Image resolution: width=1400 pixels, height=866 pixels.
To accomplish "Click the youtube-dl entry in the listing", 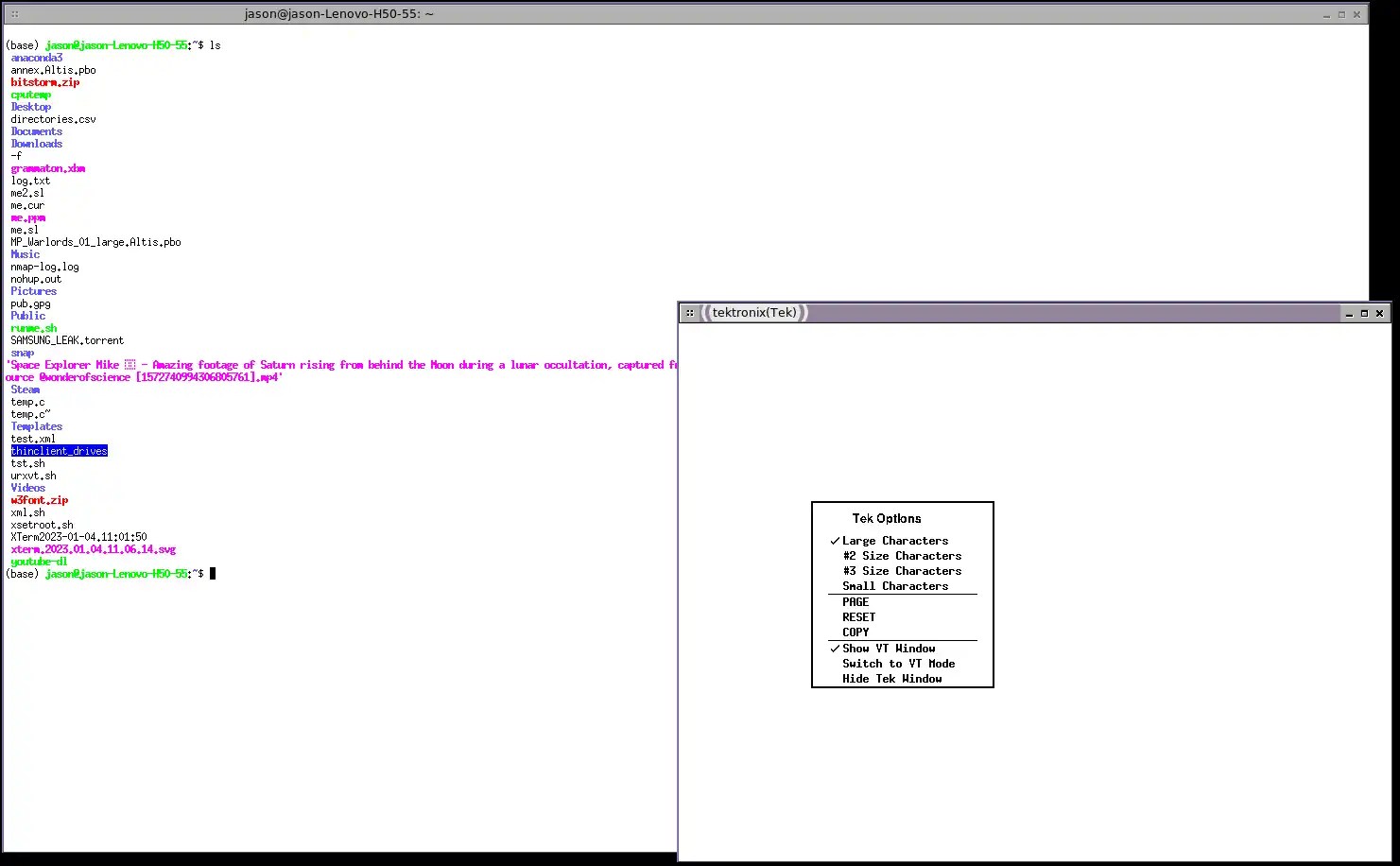I will coord(38,561).
